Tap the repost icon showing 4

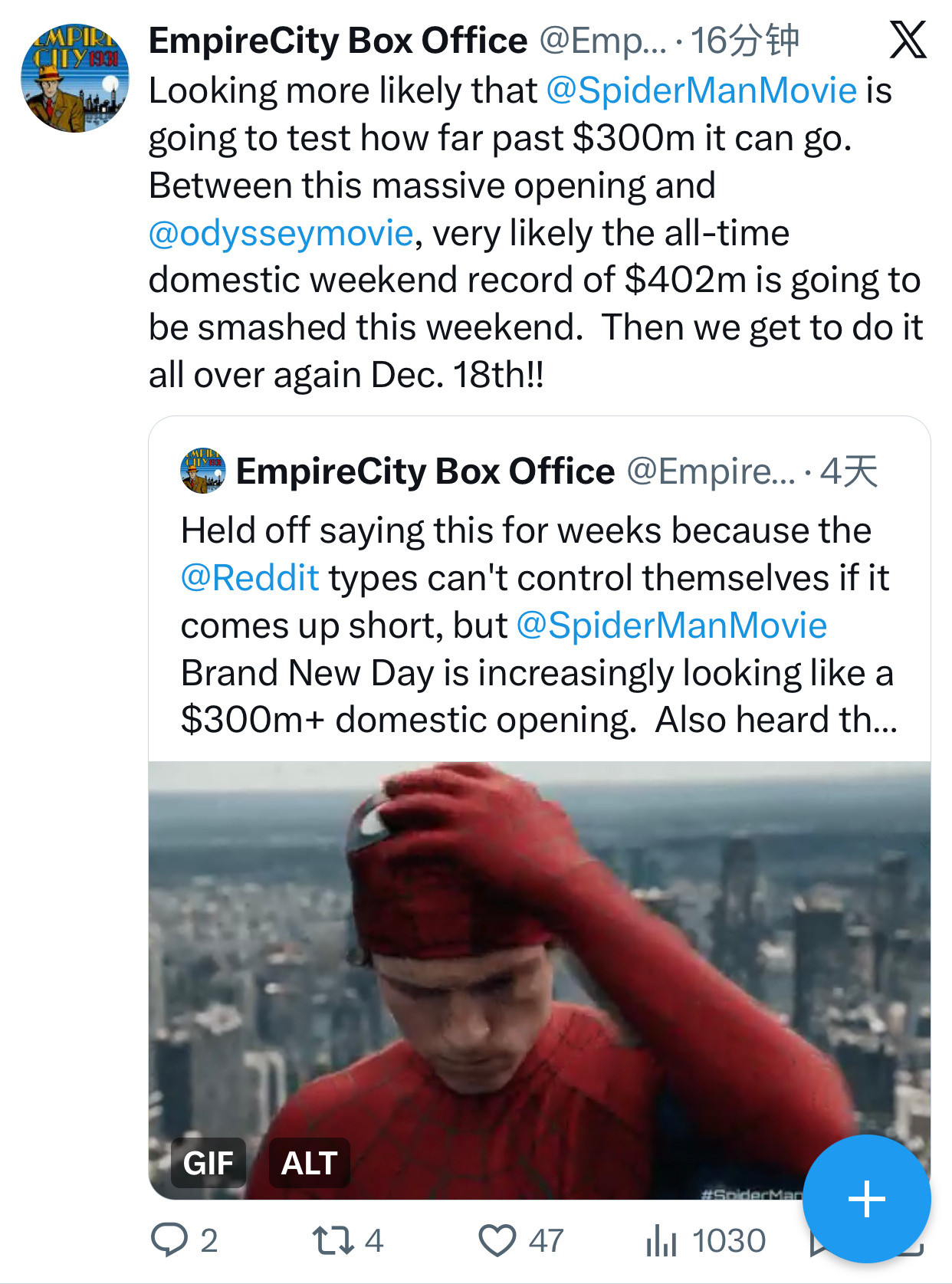(x=333, y=1240)
